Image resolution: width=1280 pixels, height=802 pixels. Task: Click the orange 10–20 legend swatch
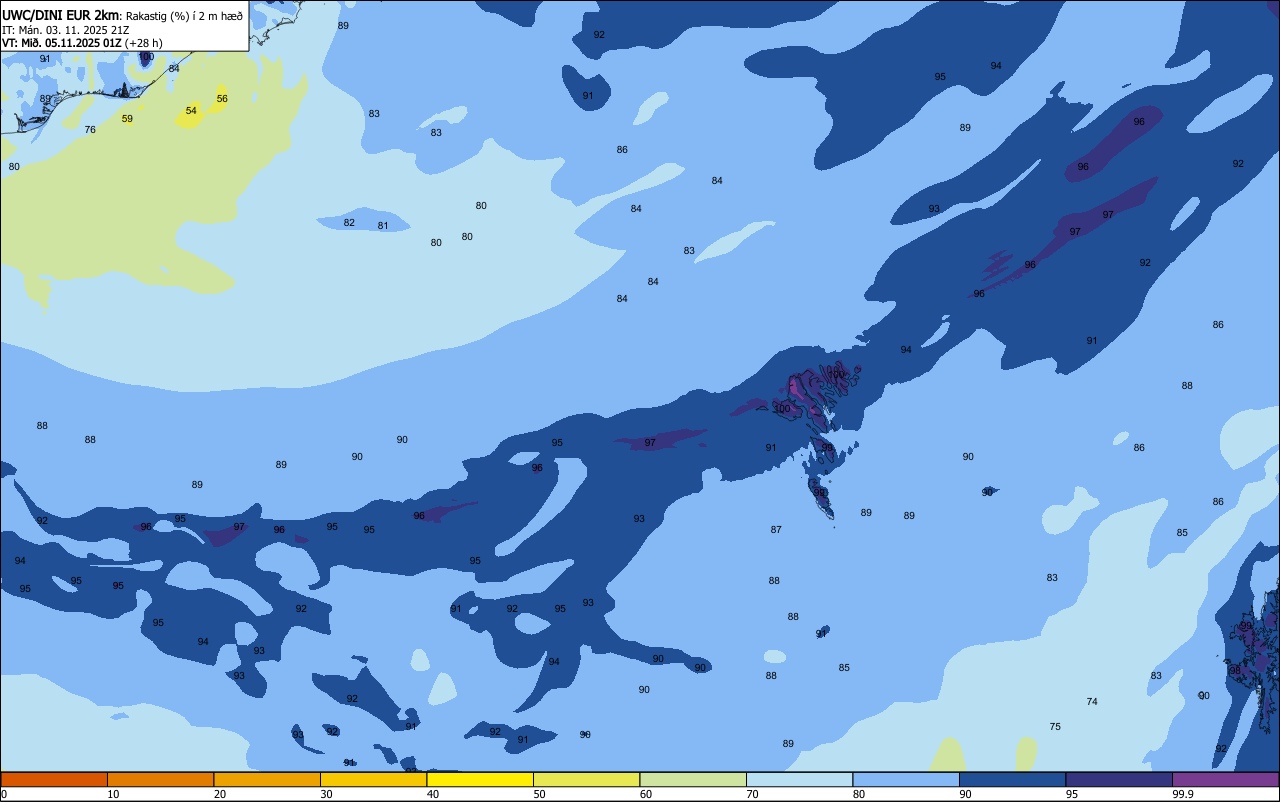160,779
